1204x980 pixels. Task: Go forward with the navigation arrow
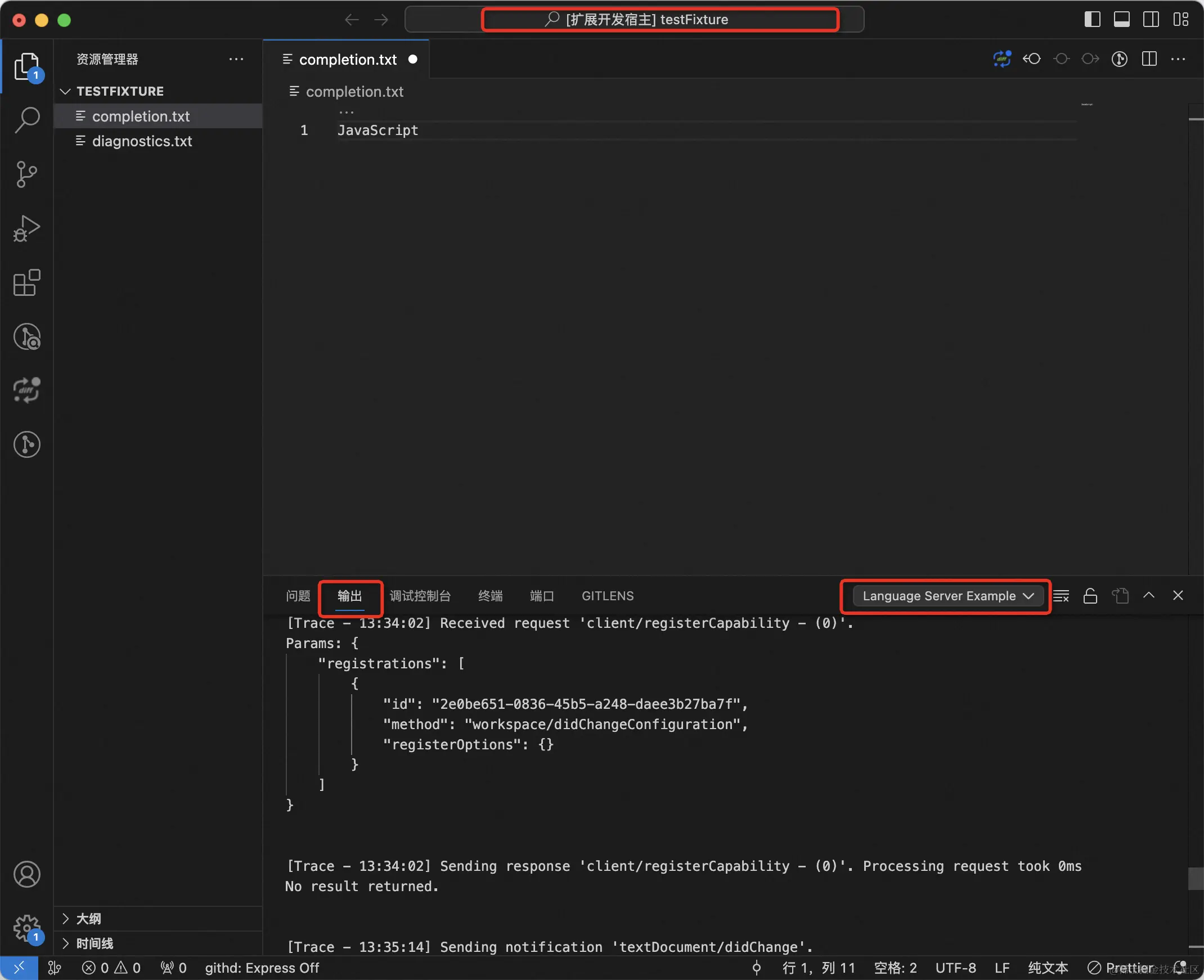[x=381, y=20]
